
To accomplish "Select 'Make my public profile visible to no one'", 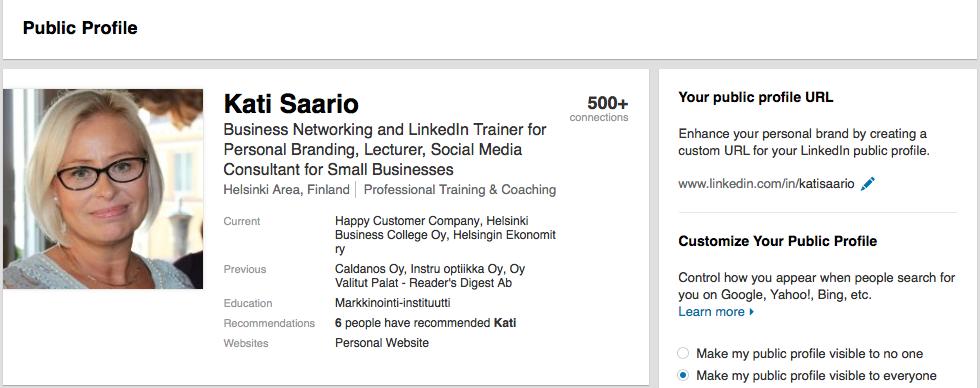I will click(683, 354).
